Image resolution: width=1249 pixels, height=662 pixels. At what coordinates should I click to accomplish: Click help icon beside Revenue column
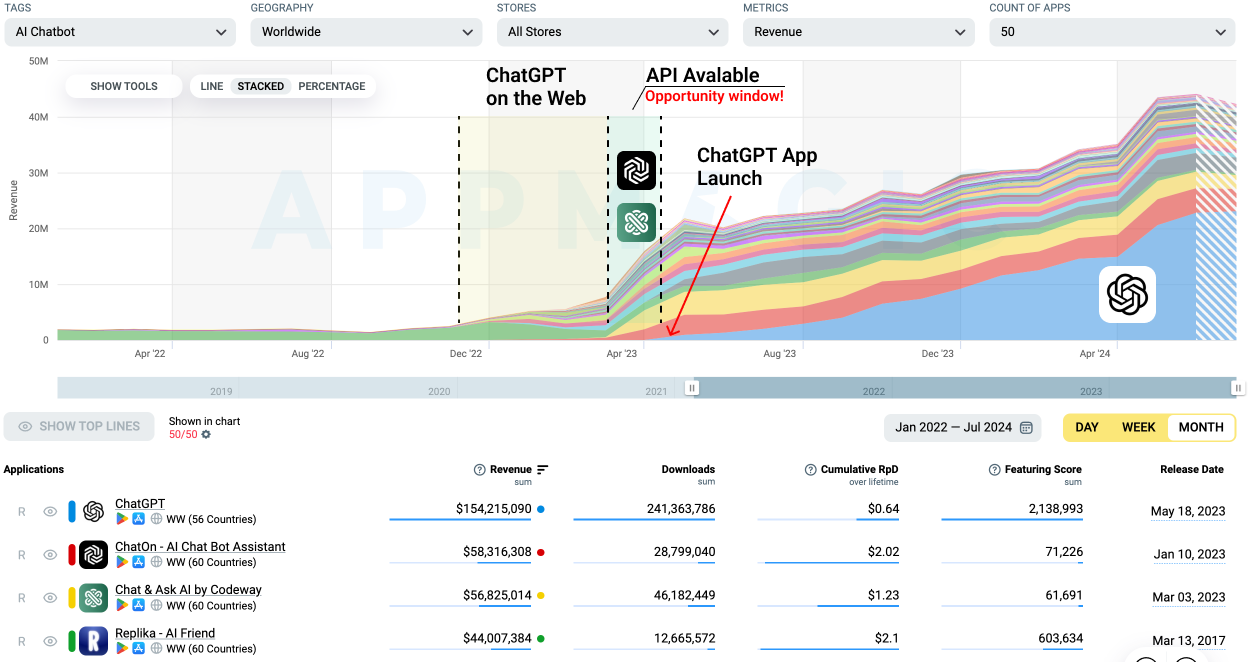[479, 469]
